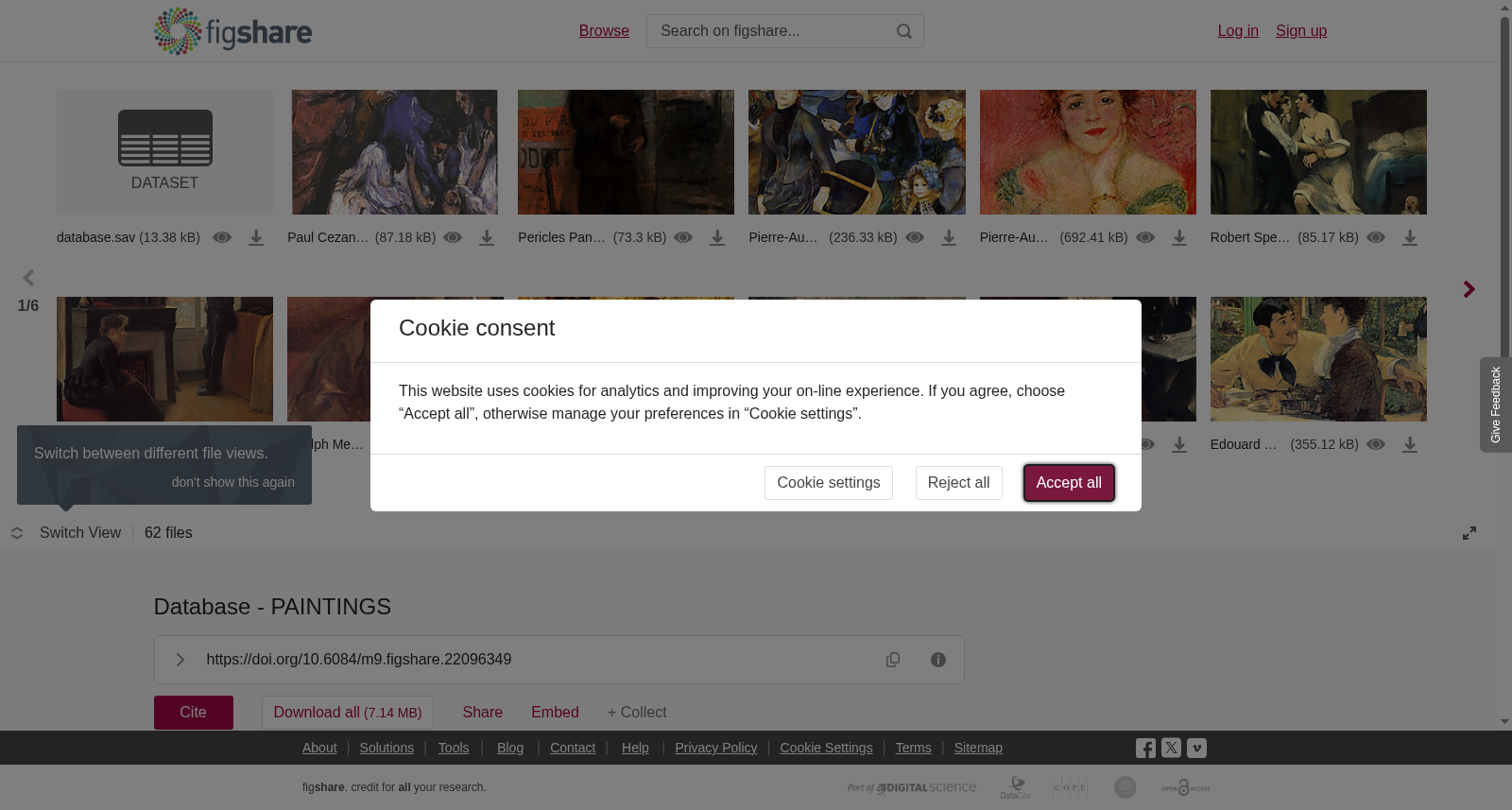Open figshare Vimeo page
The height and width of the screenshot is (810, 1512).
(x=1196, y=749)
